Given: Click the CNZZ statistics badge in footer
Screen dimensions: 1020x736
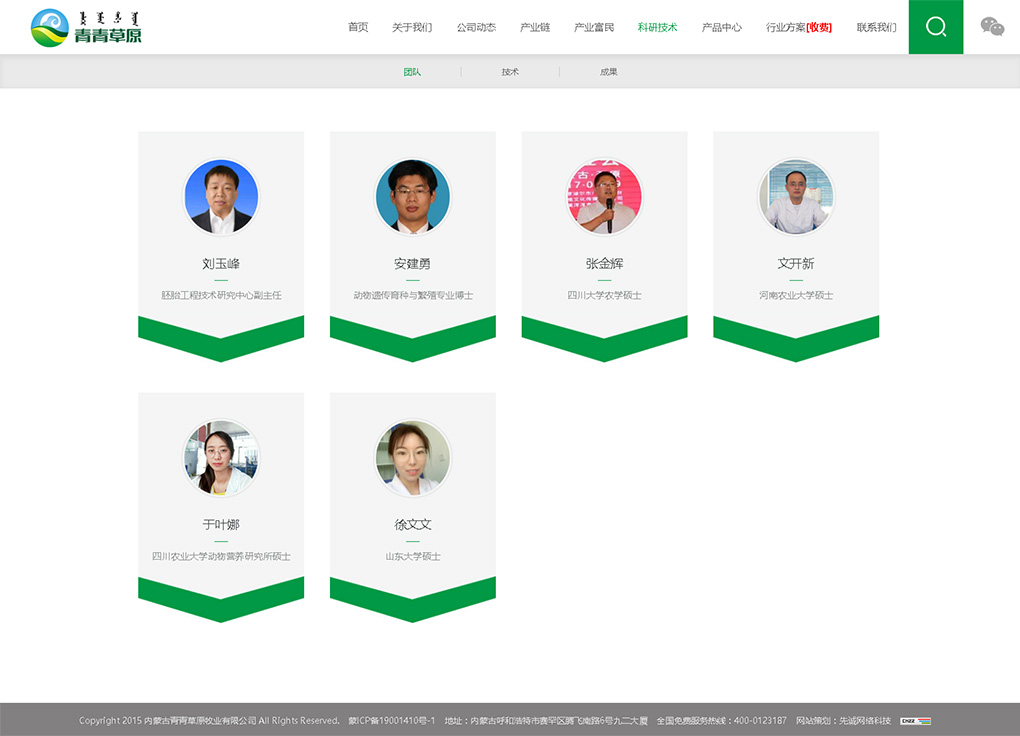Looking at the screenshot, I should 915,721.
